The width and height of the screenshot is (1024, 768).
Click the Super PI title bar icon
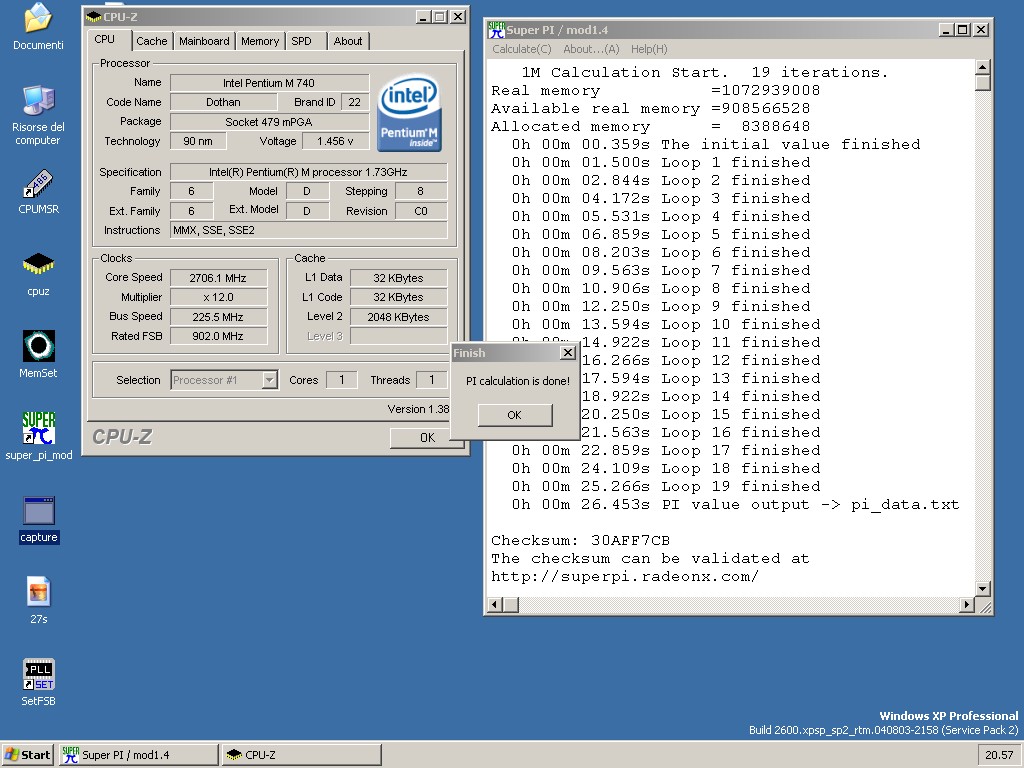(x=496, y=30)
